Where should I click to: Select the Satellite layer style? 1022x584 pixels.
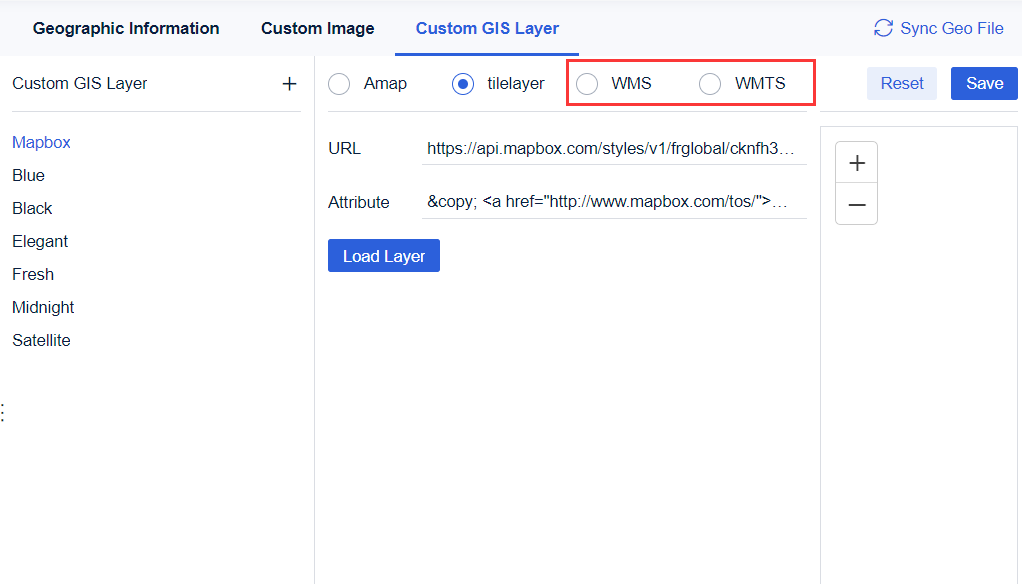coord(41,340)
